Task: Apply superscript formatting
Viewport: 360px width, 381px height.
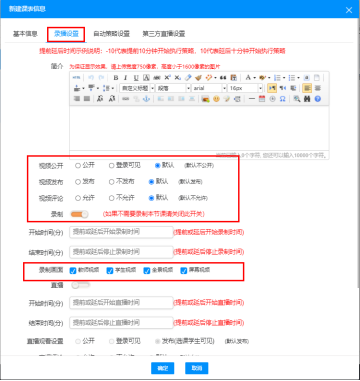Action: click(x=167, y=78)
